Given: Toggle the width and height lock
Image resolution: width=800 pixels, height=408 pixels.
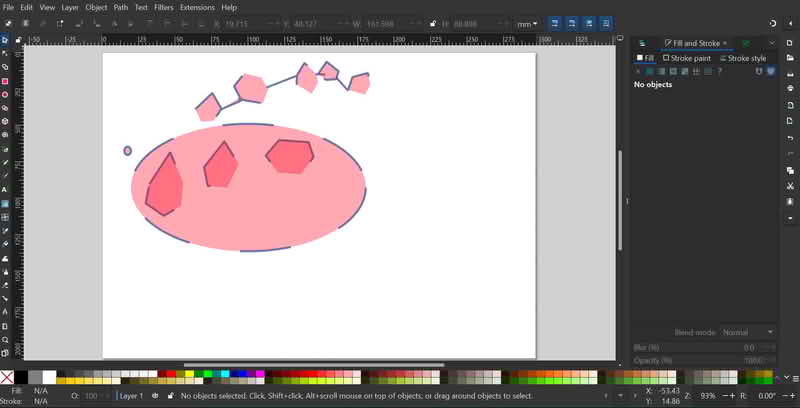Looking at the screenshot, I should pos(431,24).
